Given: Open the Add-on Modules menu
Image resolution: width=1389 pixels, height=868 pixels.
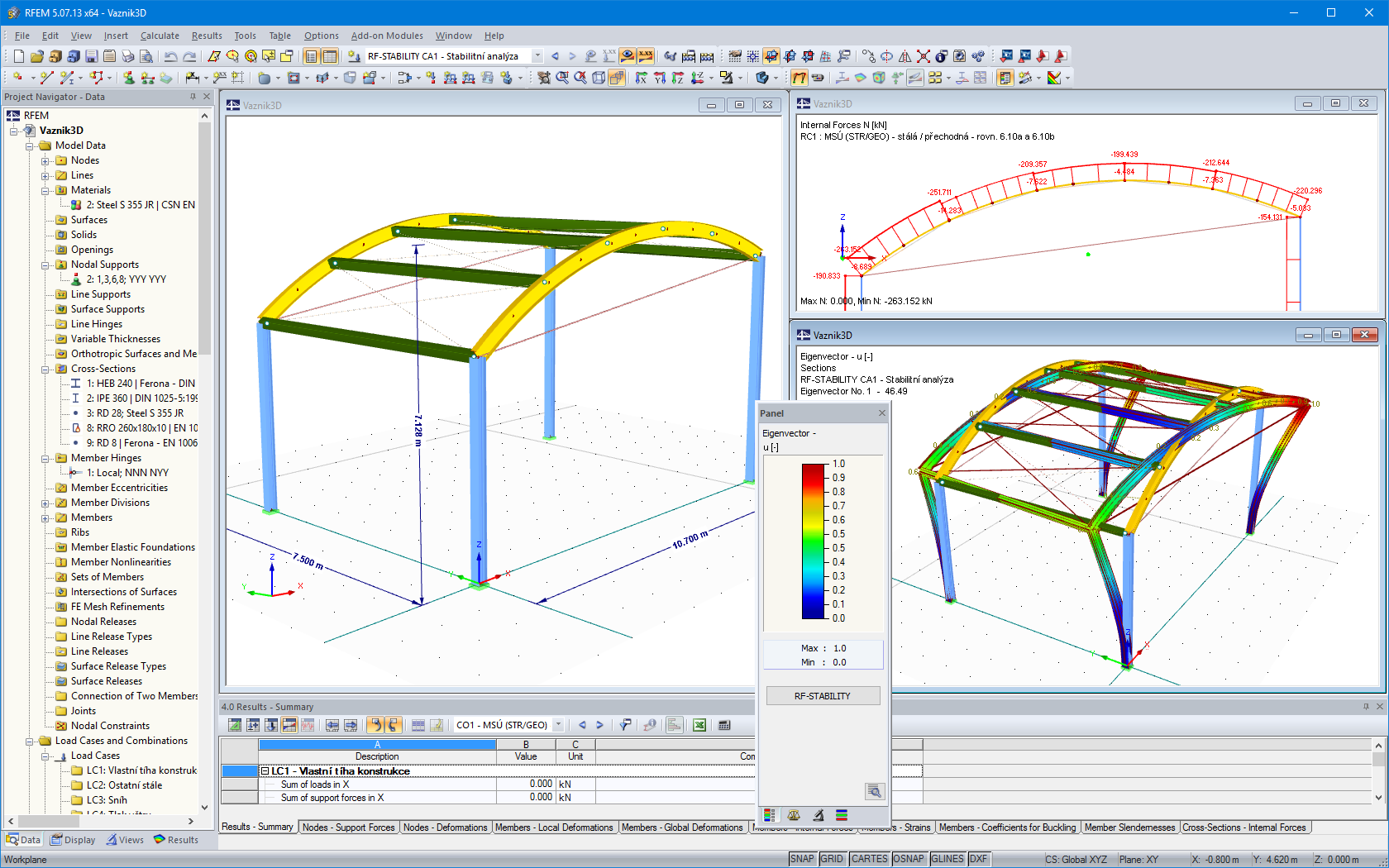Looking at the screenshot, I should coord(387,36).
